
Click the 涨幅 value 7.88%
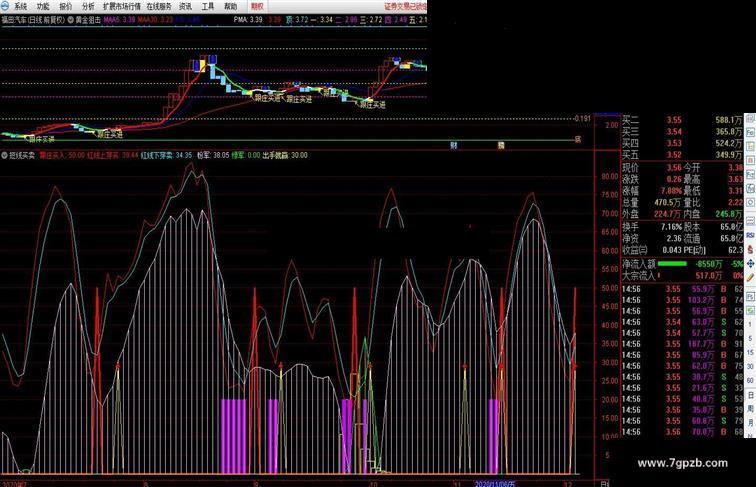671,190
